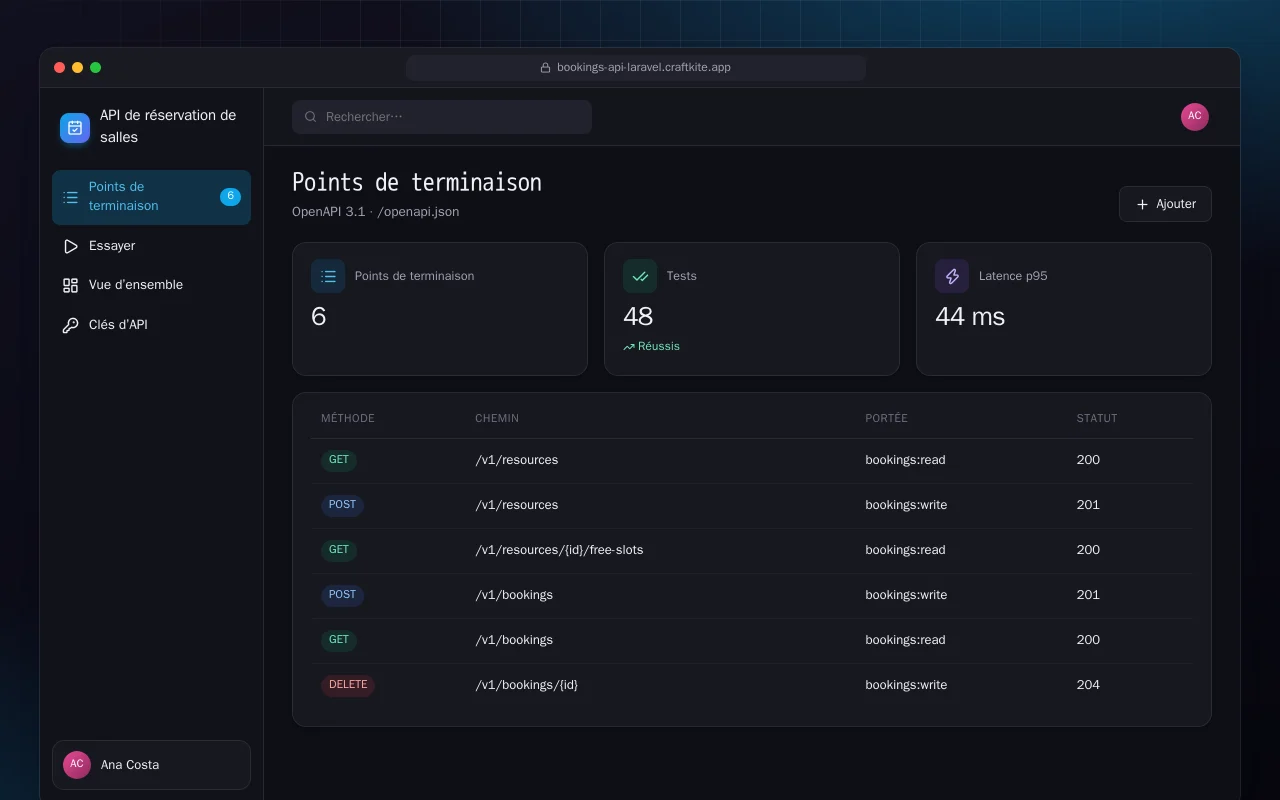The image size is (1280, 800).
Task: Click STATUT column header
Action: click(x=1097, y=418)
